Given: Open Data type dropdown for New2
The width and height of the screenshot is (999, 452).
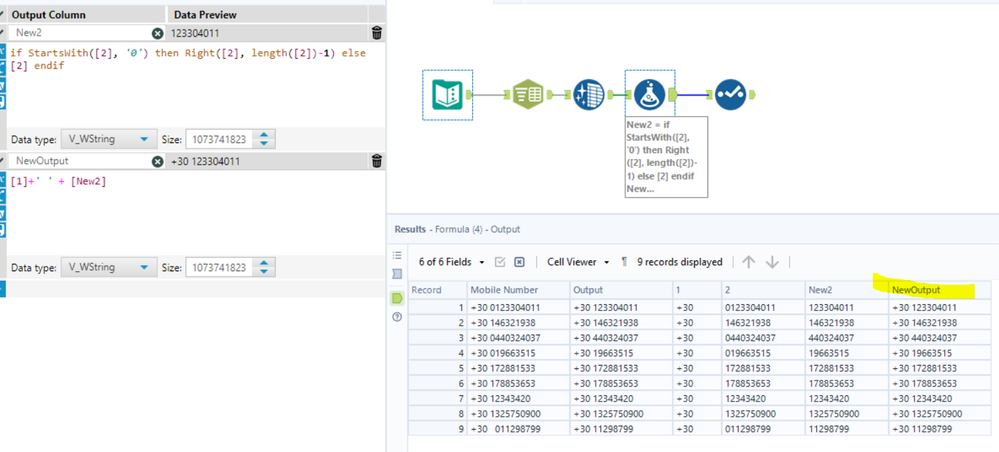Looking at the screenshot, I should tap(108, 139).
